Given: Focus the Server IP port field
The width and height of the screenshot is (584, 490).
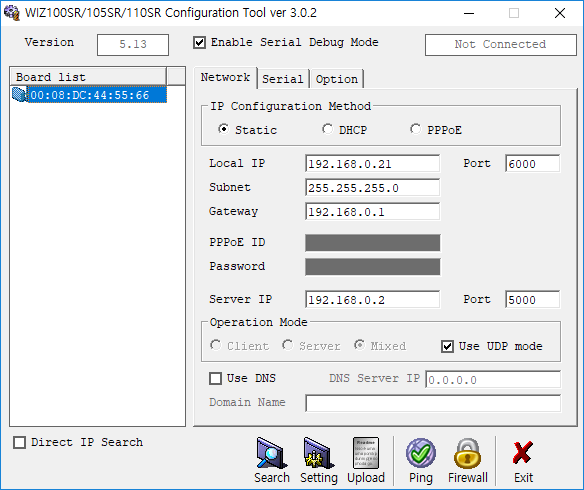Looking at the screenshot, I should tap(533, 300).
